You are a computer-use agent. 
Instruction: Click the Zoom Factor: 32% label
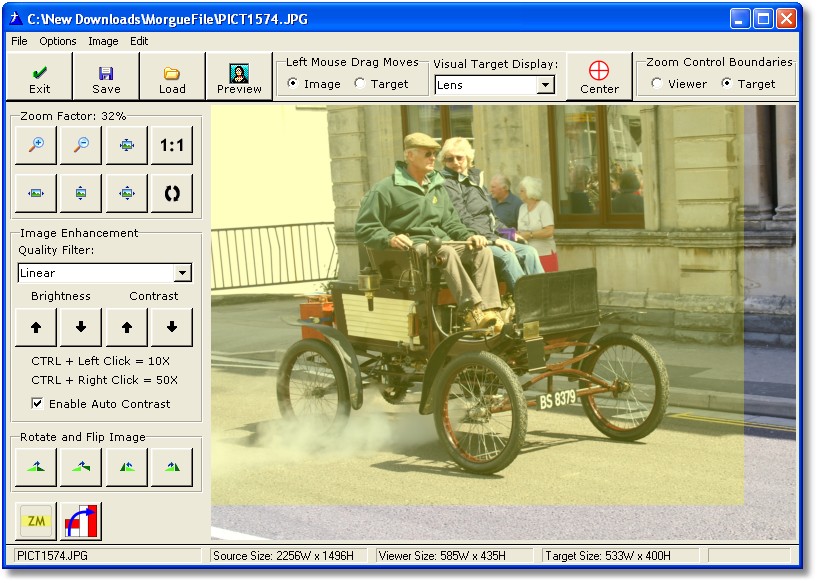(73, 116)
